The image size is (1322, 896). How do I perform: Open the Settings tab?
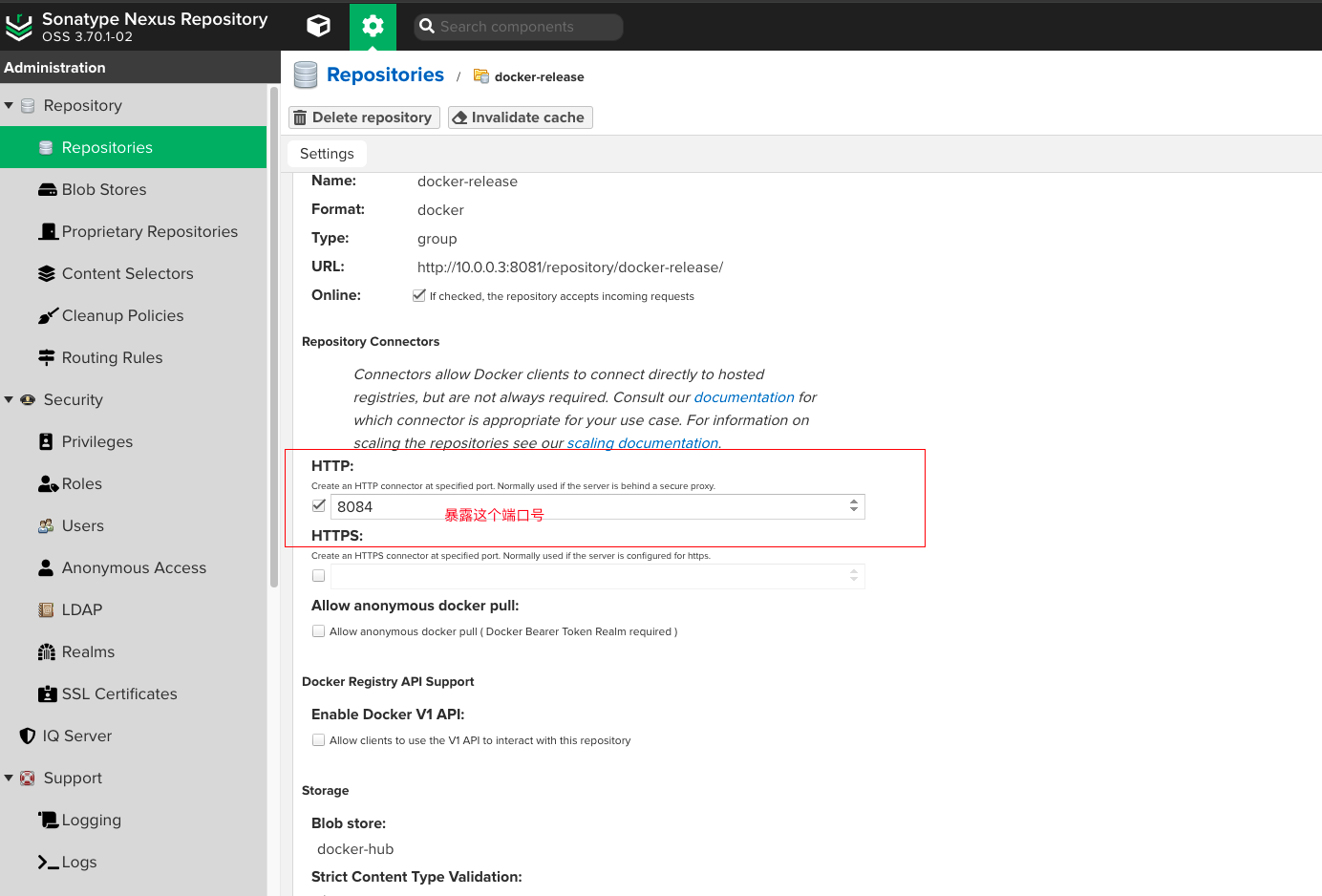(327, 154)
